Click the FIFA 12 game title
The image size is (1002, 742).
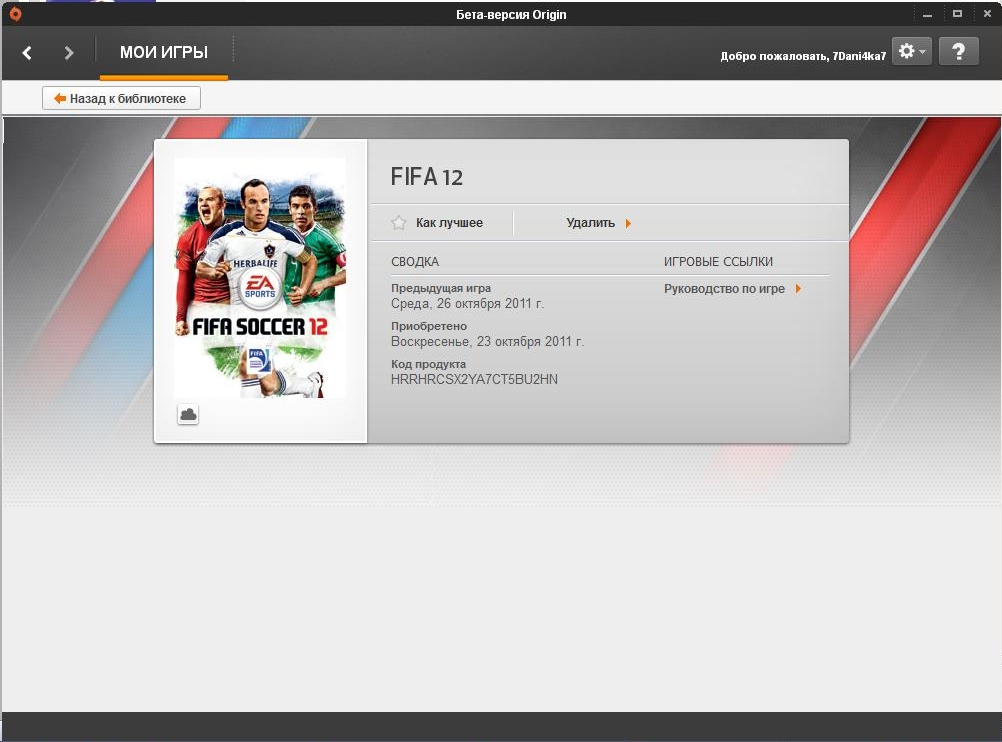pos(426,177)
